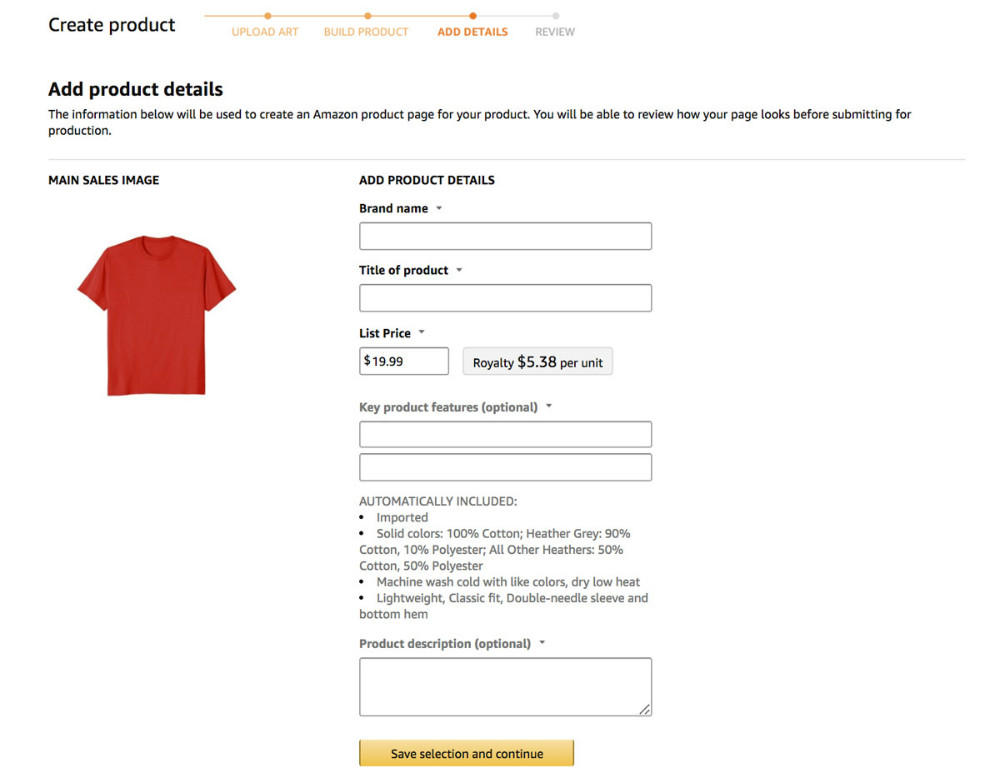Go back to the BUILD PRODUCT step
The height and width of the screenshot is (778, 1000).
pyautogui.click(x=366, y=32)
